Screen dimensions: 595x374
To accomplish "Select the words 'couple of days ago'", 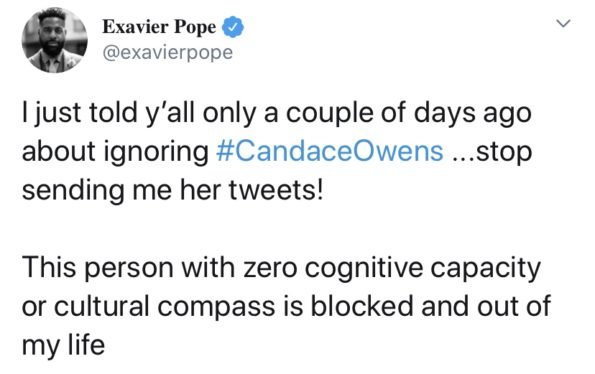I will coord(408,113).
